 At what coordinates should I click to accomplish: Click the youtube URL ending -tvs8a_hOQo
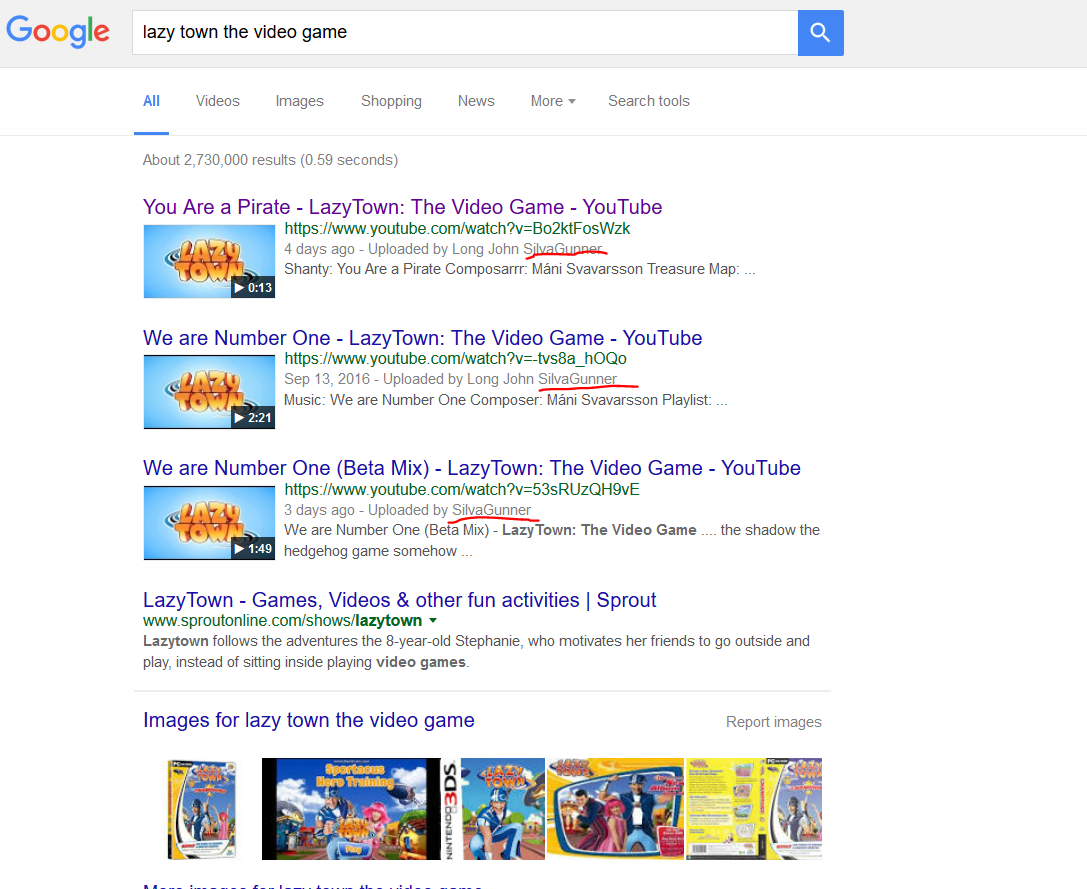[x=455, y=359]
